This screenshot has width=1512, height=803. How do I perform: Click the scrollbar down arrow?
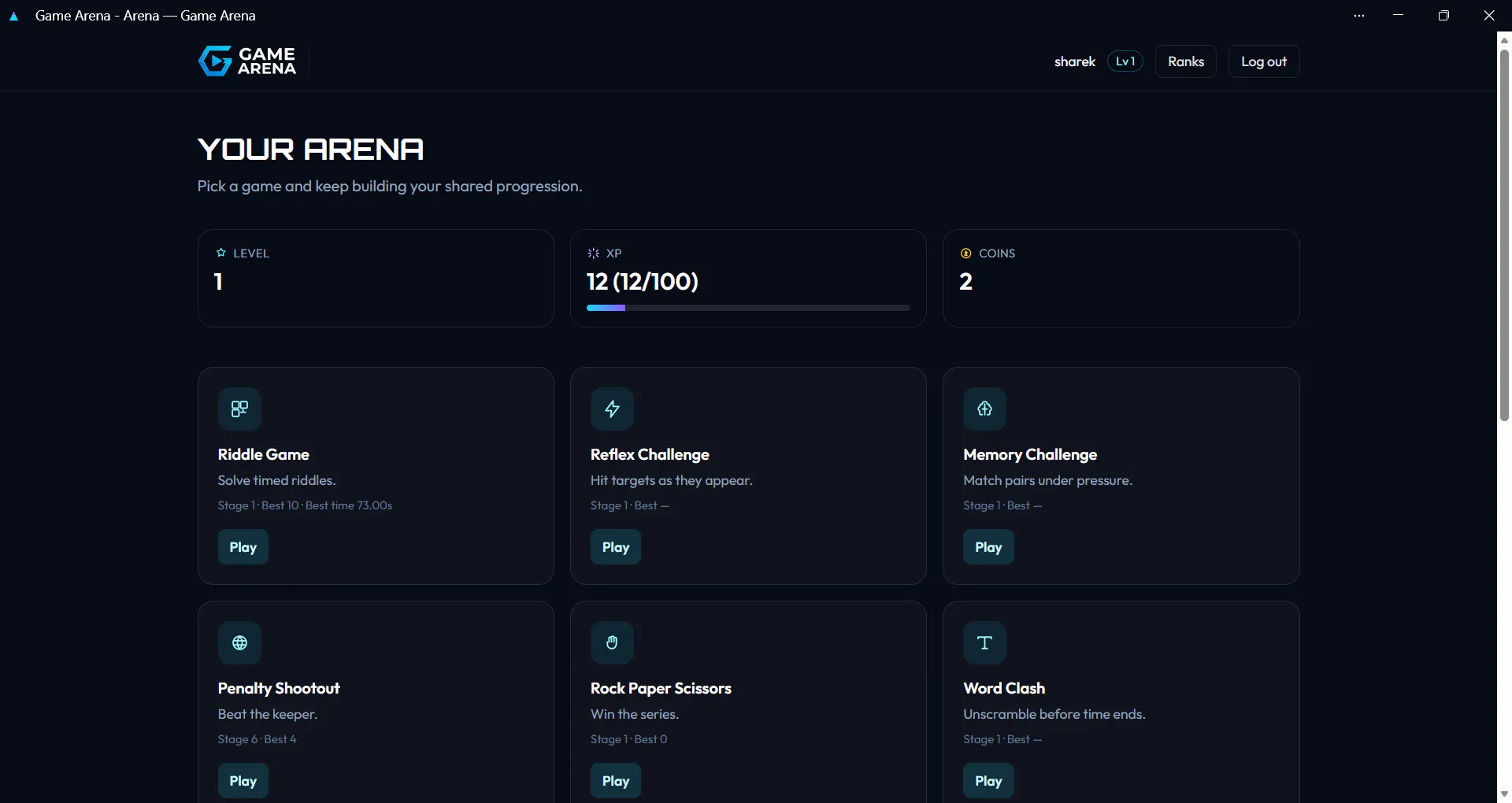tap(1504, 794)
